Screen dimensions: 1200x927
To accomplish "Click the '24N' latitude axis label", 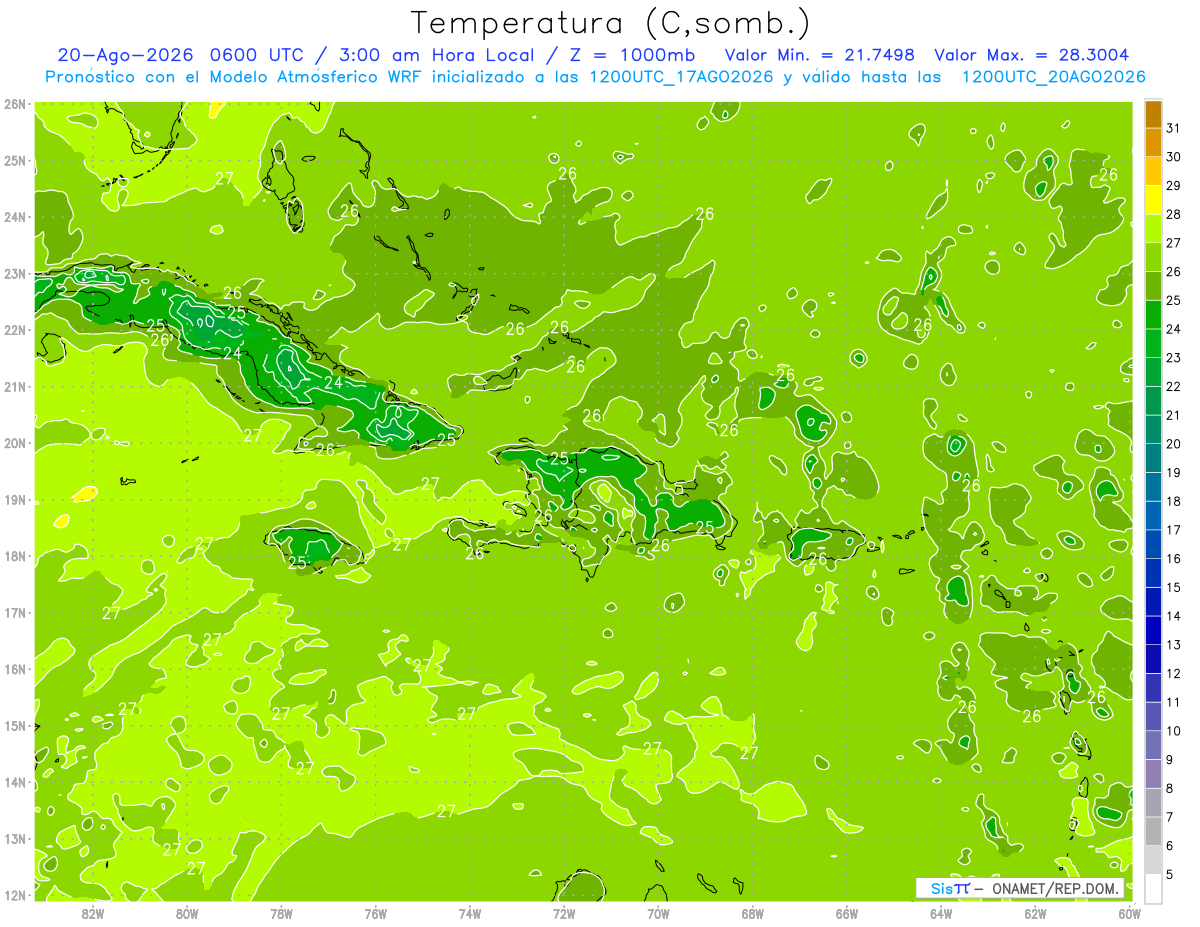I will [x=15, y=217].
